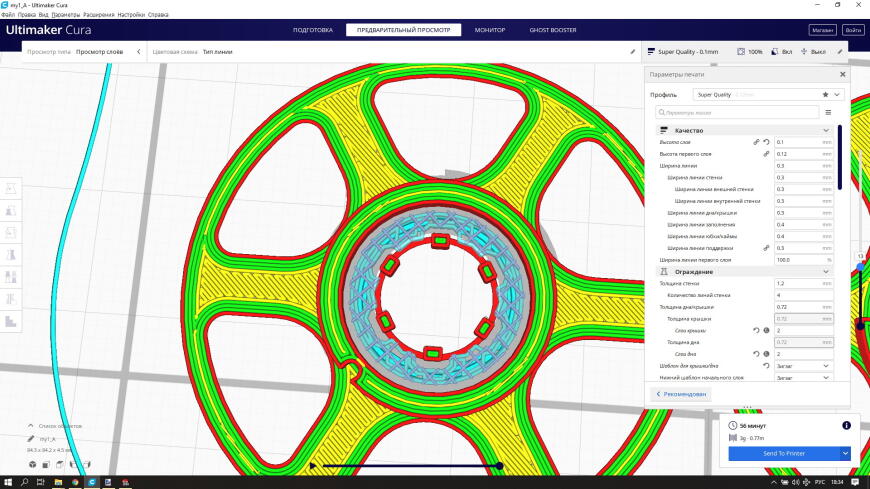The width and height of the screenshot is (870, 489).
Task: Reset Слои крышки with the undo arrow
Action: 756,330
